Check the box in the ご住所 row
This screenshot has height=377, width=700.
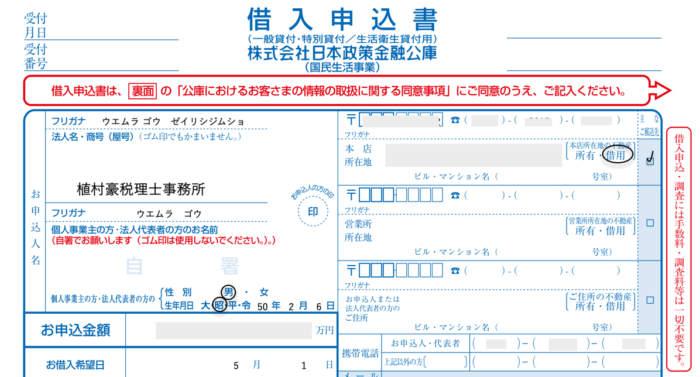point(650,300)
